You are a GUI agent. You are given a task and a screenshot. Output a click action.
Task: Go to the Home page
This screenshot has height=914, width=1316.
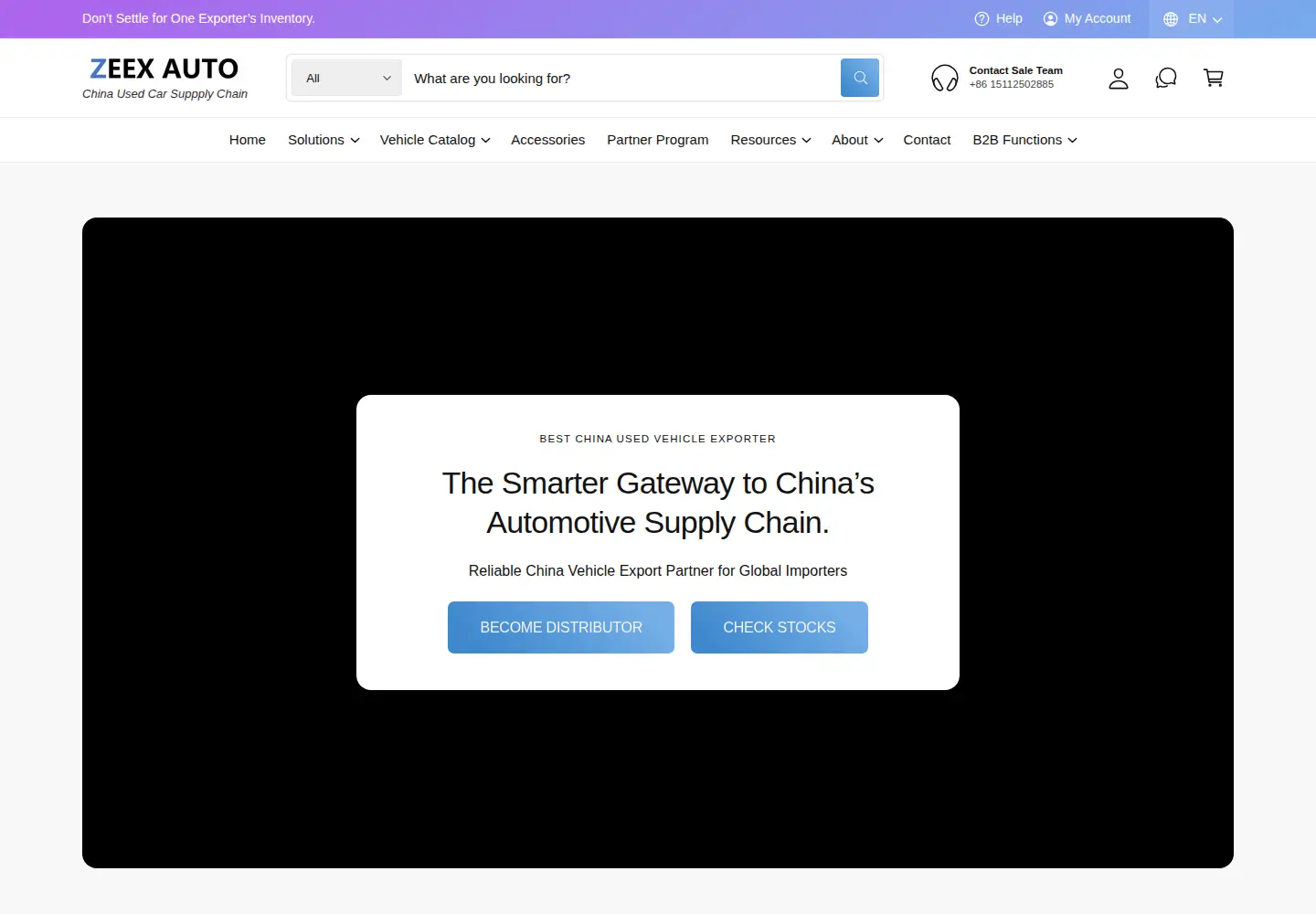(248, 140)
